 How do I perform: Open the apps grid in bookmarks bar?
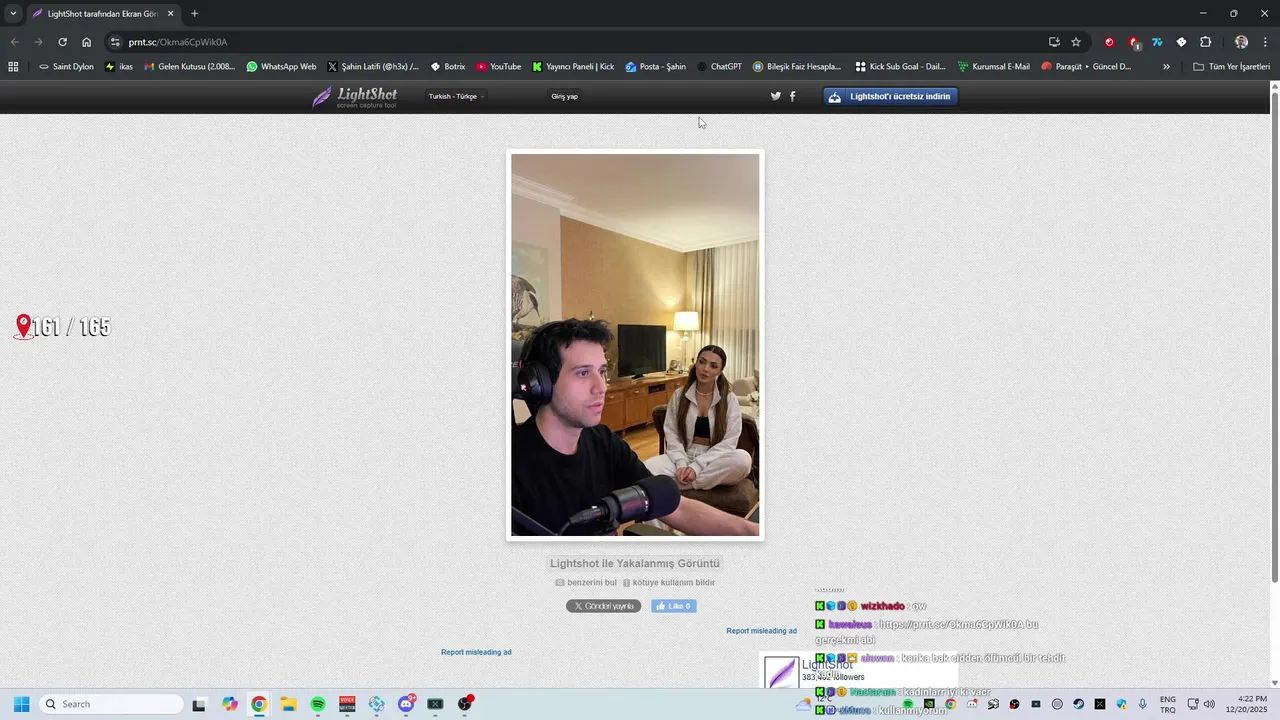click(x=13, y=67)
